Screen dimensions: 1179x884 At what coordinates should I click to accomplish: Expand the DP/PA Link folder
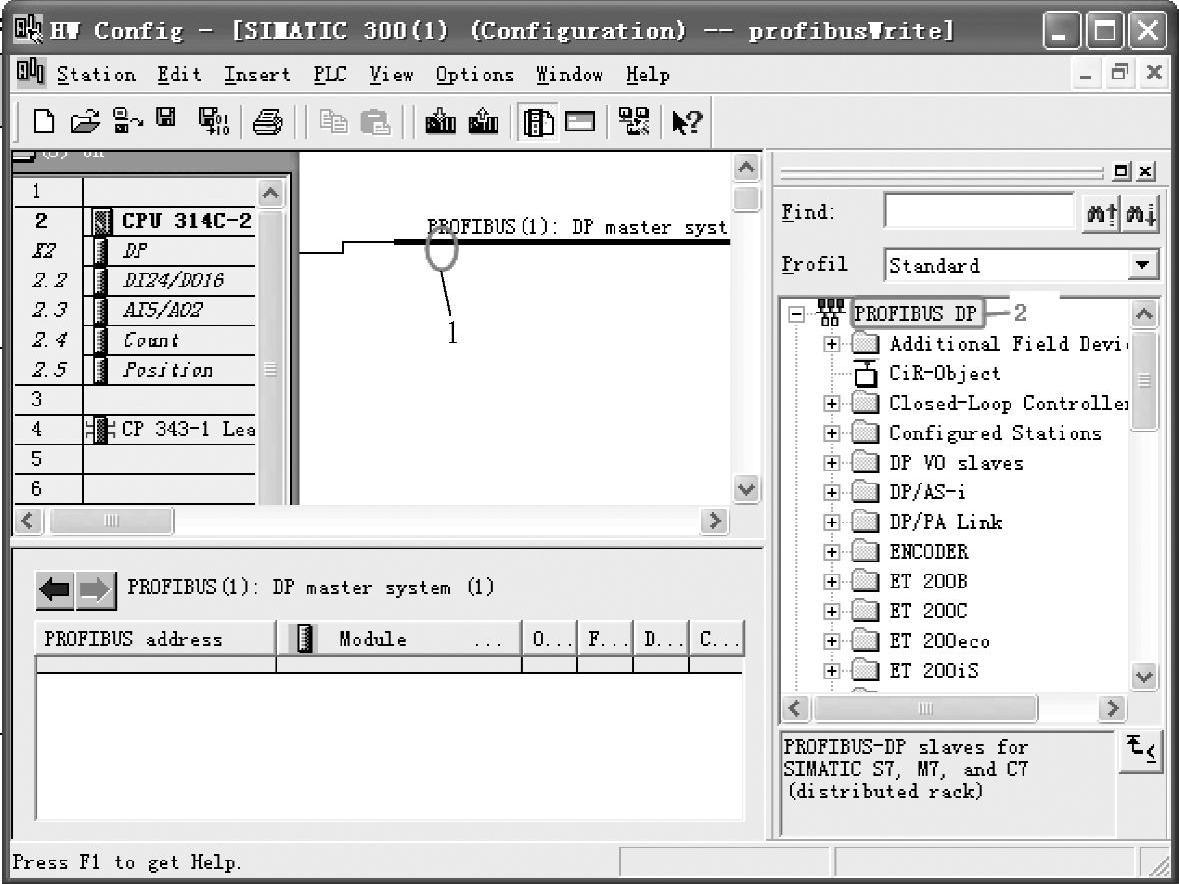[831, 522]
